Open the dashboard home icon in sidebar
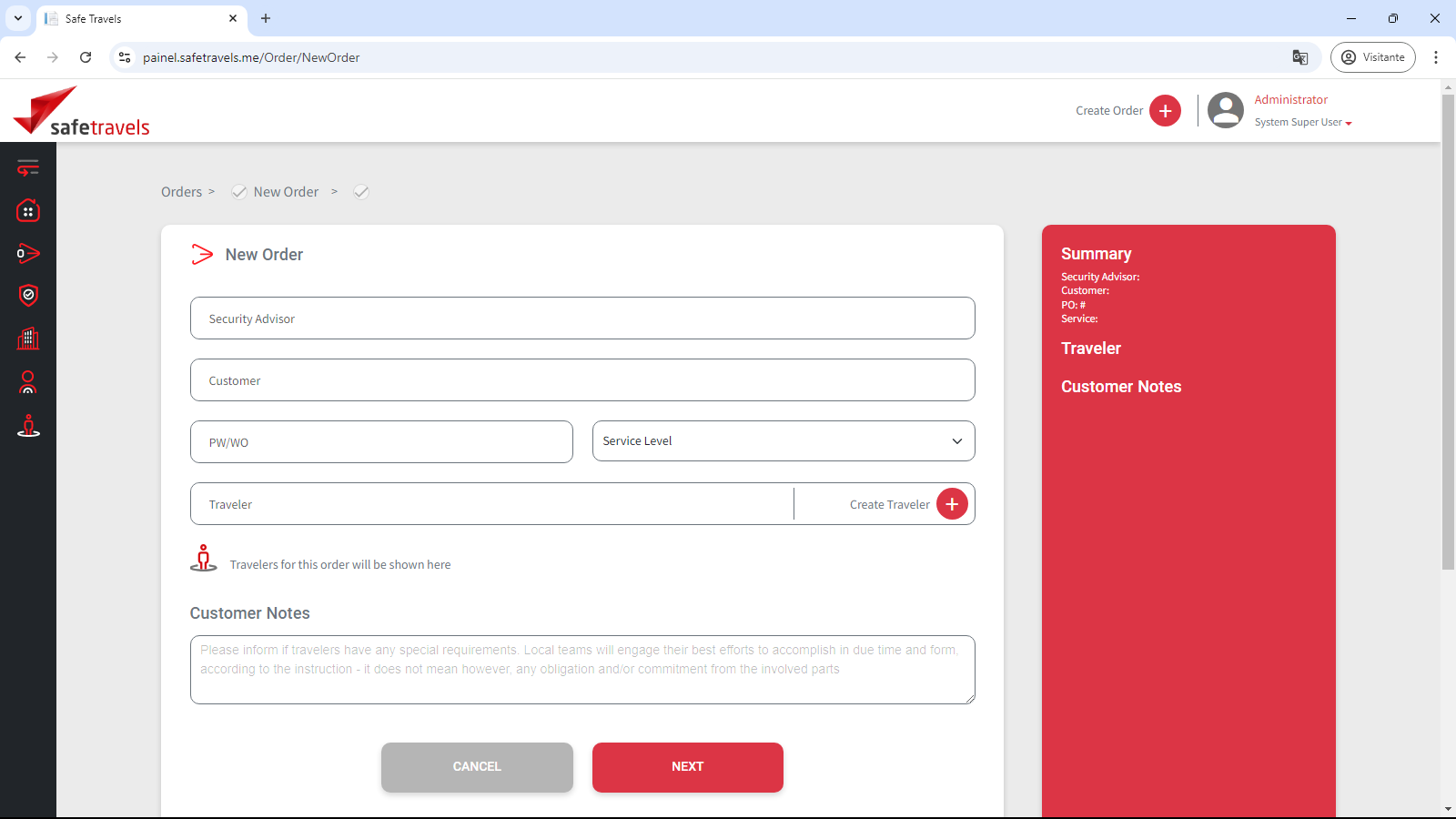Viewport: 1456px width, 819px height. [28, 211]
